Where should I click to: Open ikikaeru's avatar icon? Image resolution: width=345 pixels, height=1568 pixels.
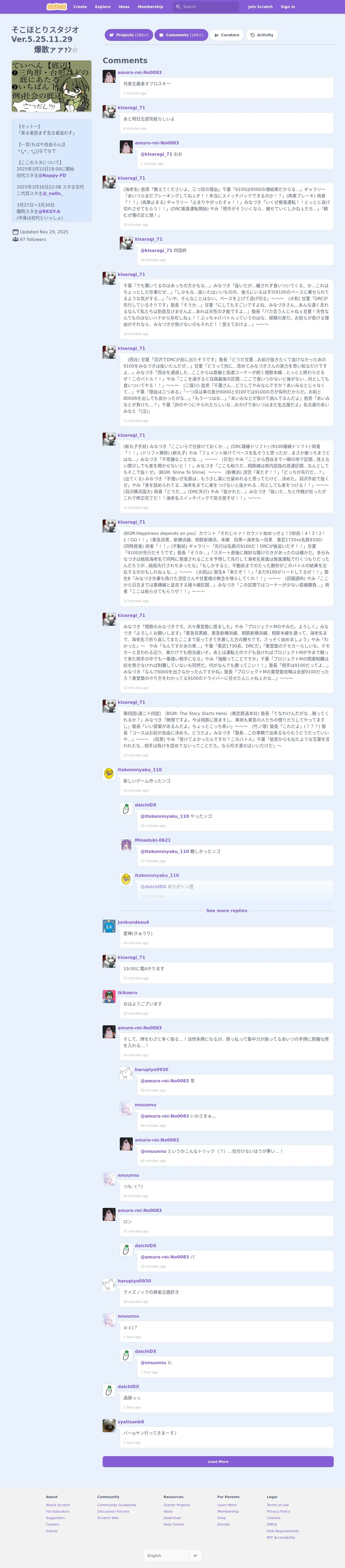pyautogui.click(x=109, y=996)
